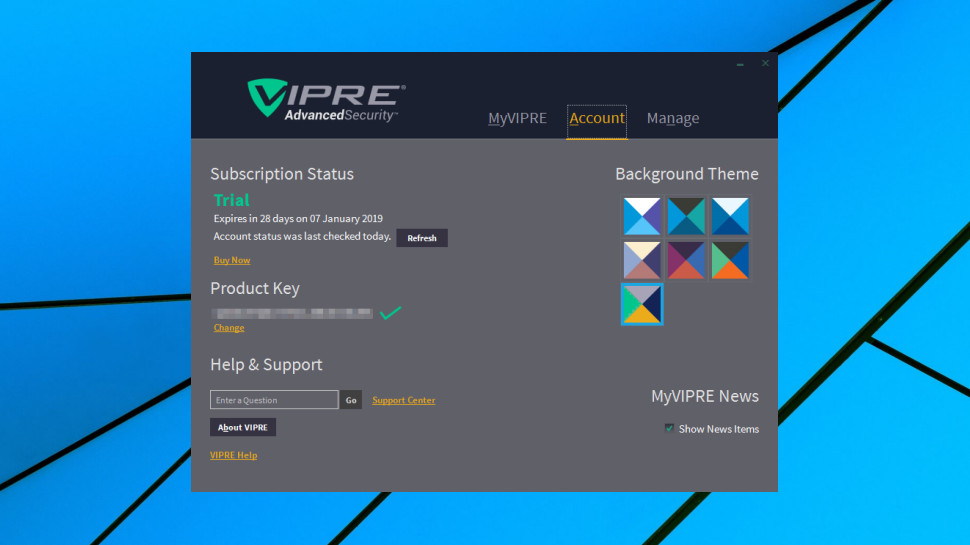This screenshot has width=970, height=545.
Task: Click the 'Expires in 28 days' text
Action: pyautogui.click(x=298, y=218)
